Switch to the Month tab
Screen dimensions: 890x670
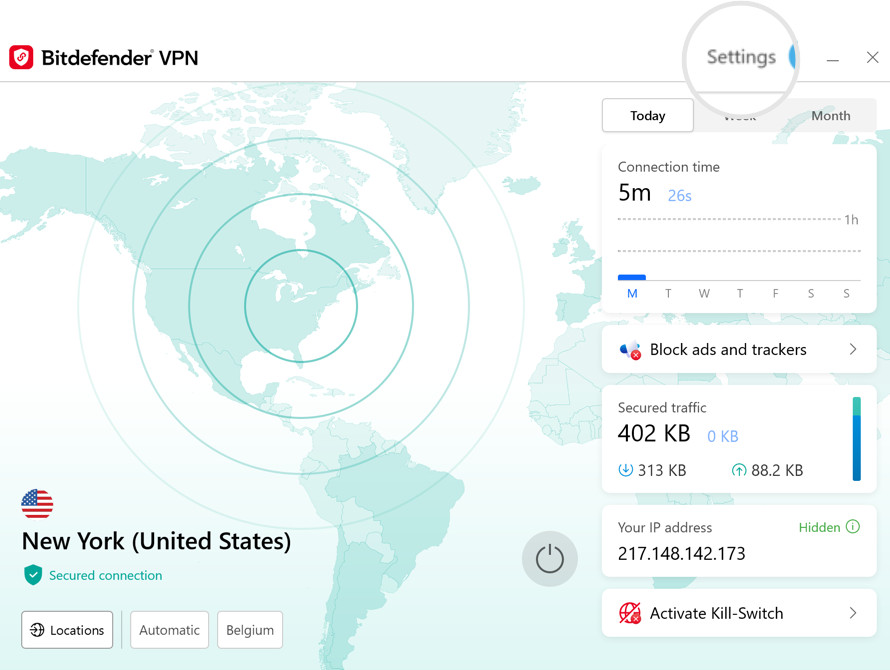[830, 116]
